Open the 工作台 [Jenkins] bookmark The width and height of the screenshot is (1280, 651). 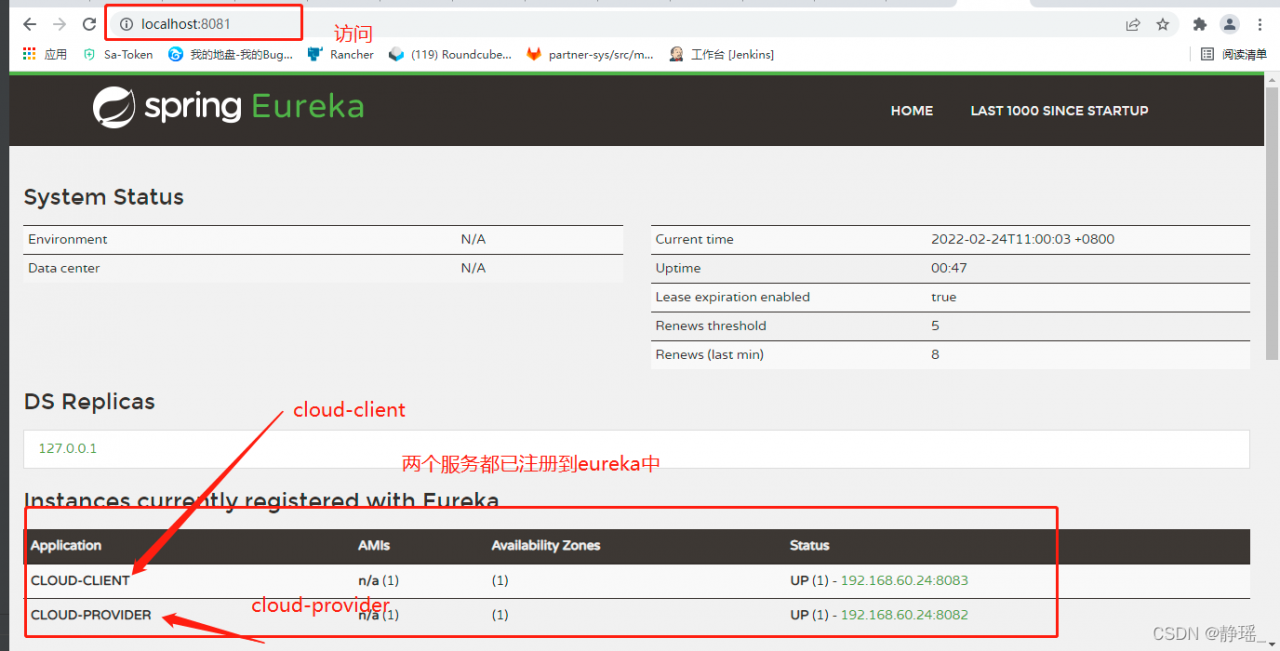(721, 54)
